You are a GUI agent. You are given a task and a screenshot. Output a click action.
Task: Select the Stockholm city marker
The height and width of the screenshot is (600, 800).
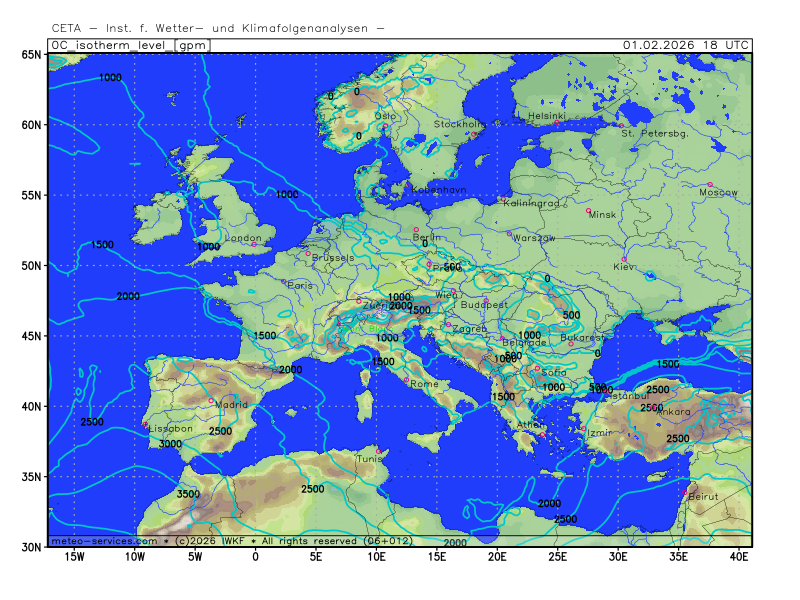coord(473,134)
